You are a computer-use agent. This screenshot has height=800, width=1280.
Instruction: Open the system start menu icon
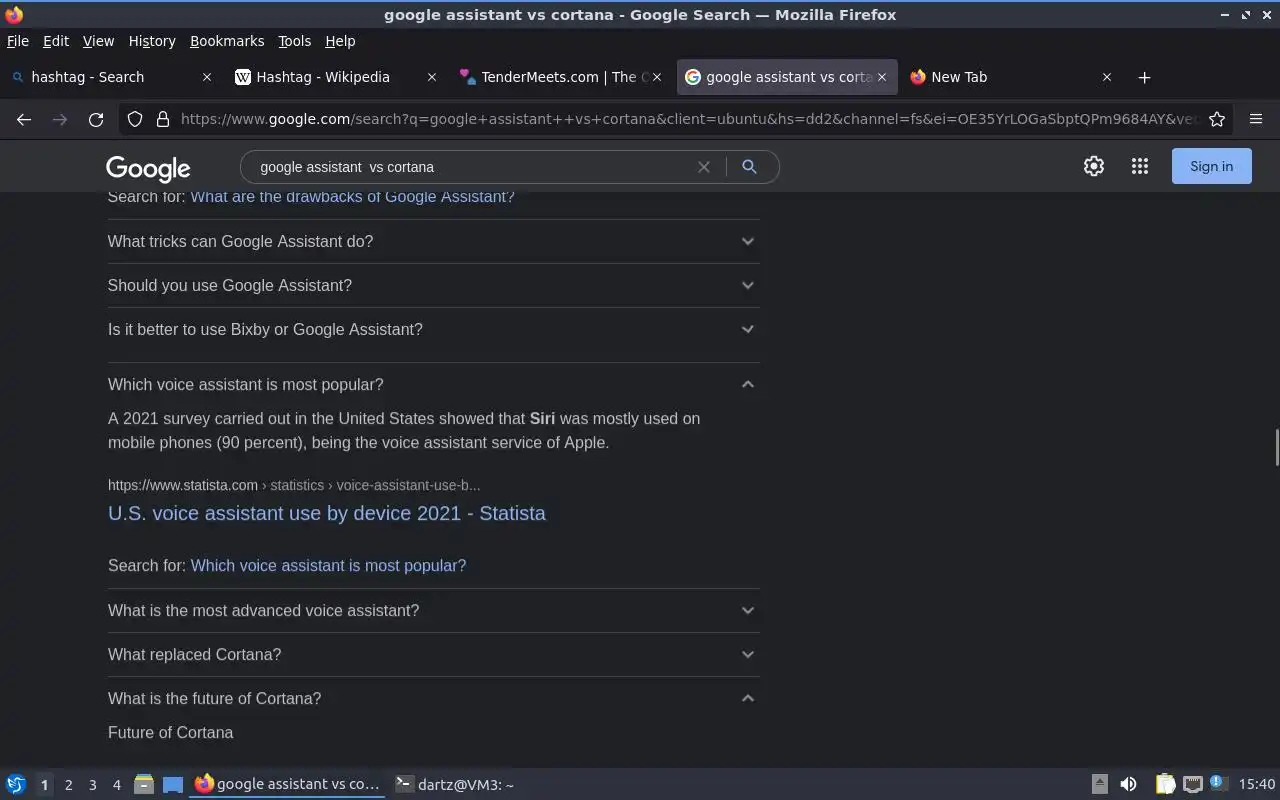pos(16,784)
